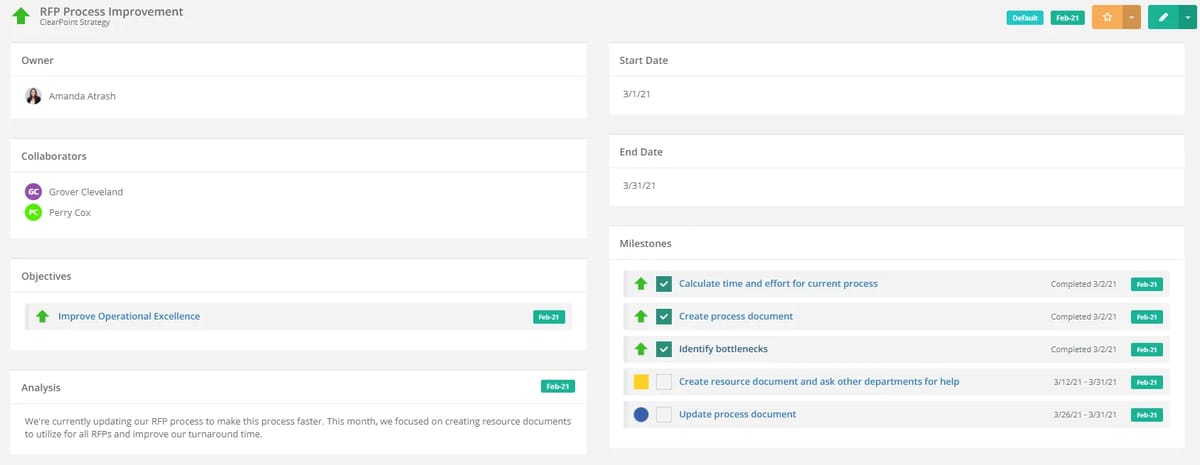This screenshot has width=1200, height=465.
Task: Check the Update process document milestone checkbox
Action: click(x=663, y=414)
